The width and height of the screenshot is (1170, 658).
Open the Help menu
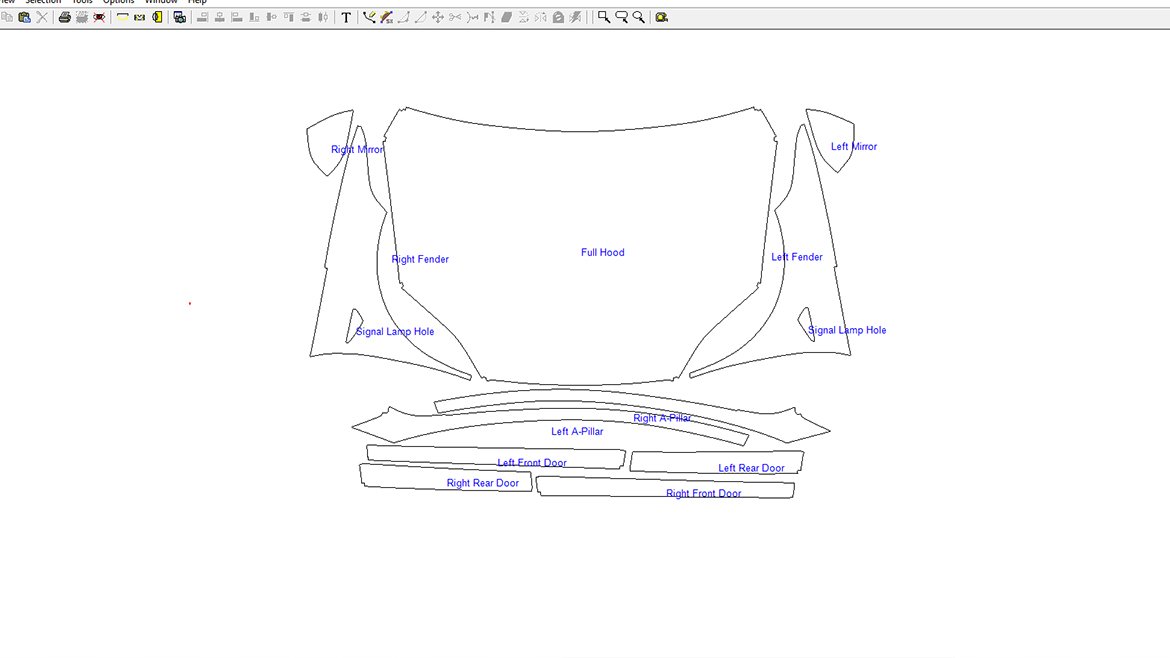197,2
